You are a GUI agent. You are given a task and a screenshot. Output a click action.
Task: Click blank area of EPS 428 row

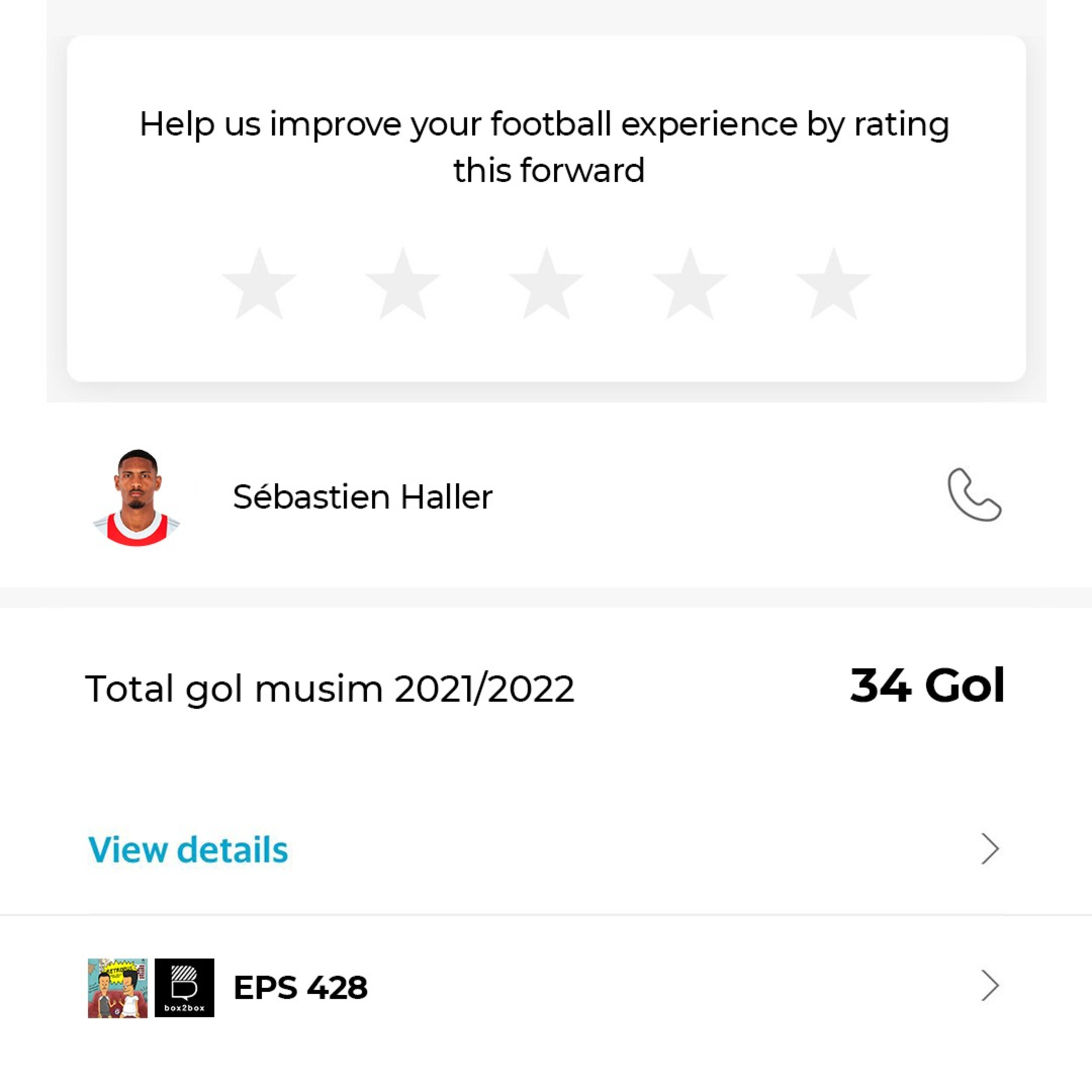coord(650,988)
